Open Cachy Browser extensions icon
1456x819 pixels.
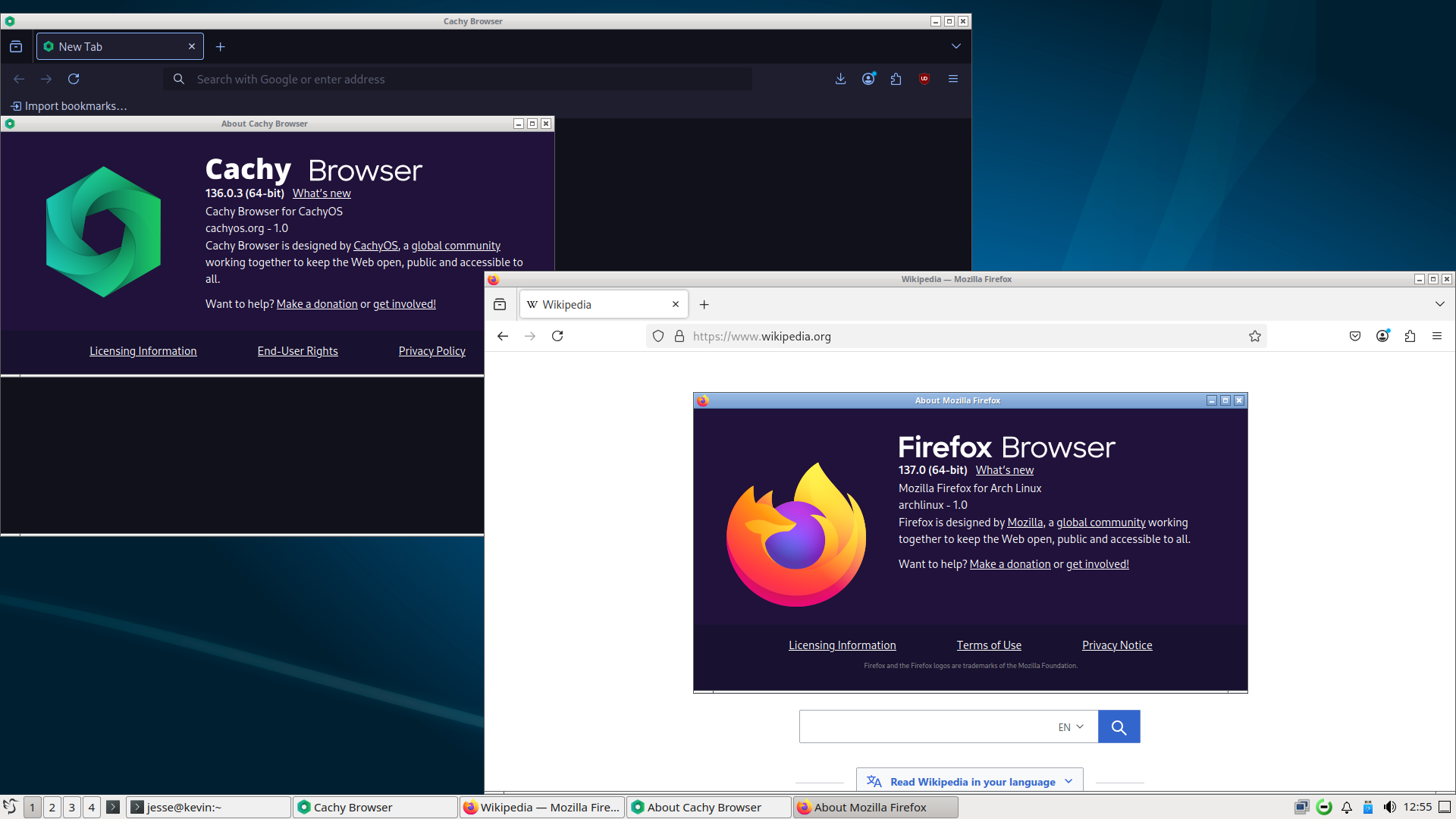pyautogui.click(x=896, y=79)
